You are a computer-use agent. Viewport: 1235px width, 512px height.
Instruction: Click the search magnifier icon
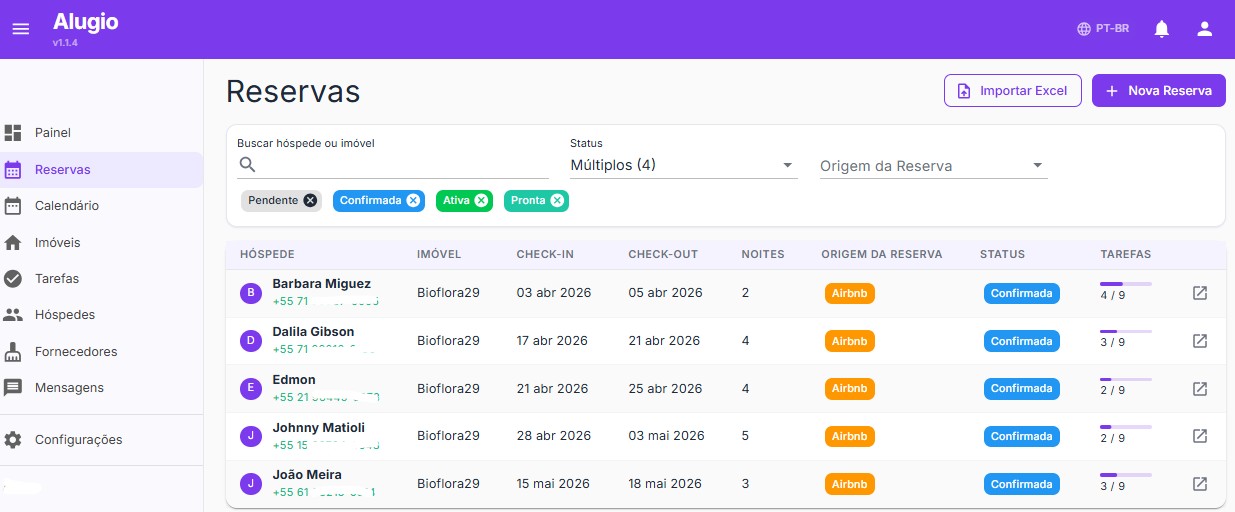point(248,165)
